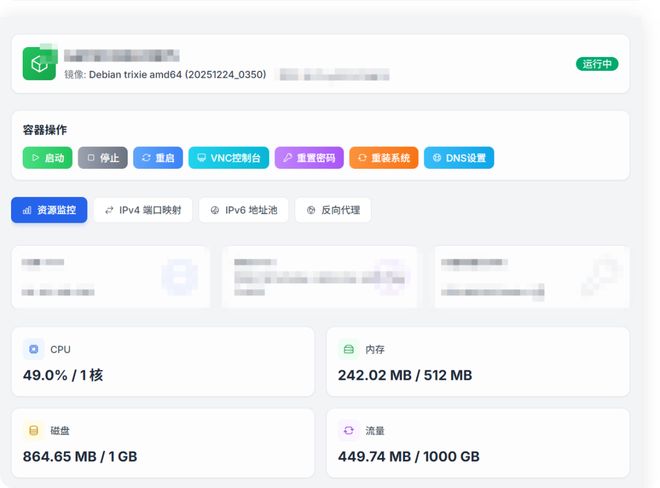Click the 流量 label text
This screenshot has height=488, width=660.
[375, 431]
